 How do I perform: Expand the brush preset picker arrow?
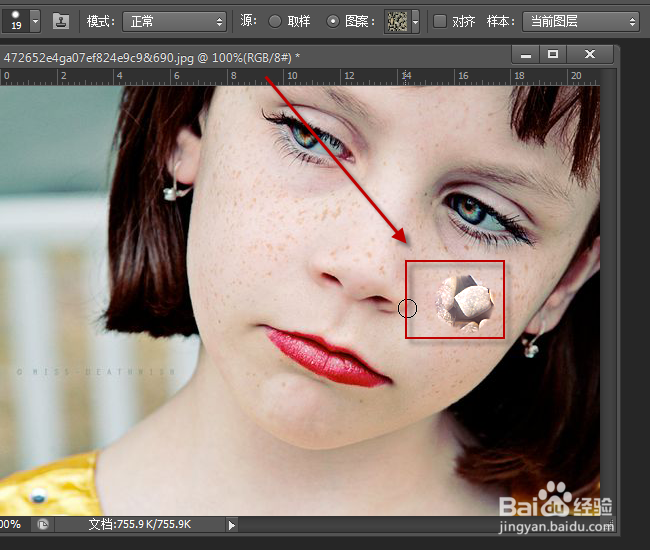click(x=35, y=21)
